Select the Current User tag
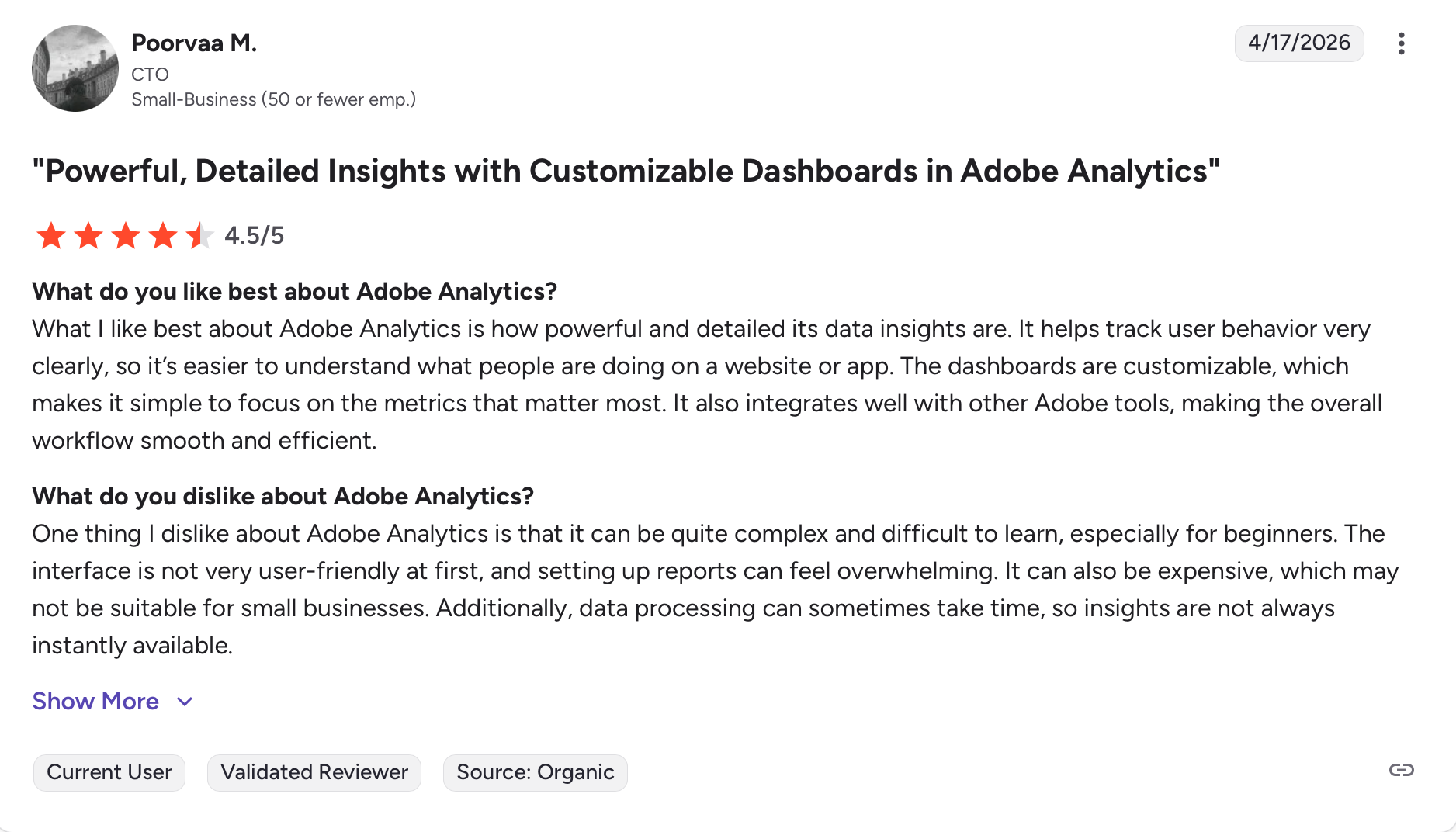The width and height of the screenshot is (1456, 832). tap(109, 772)
